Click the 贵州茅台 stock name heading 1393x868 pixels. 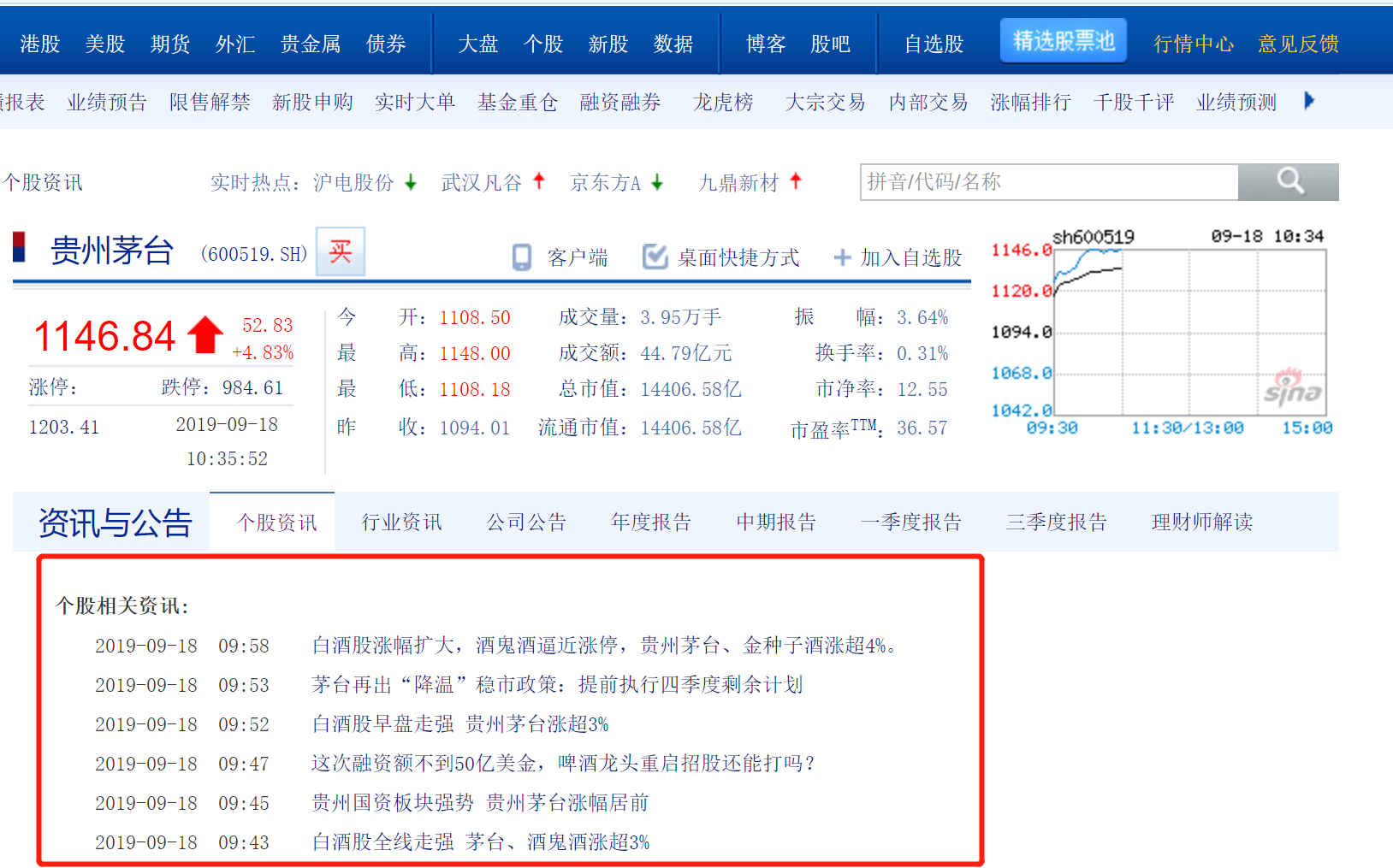112,251
